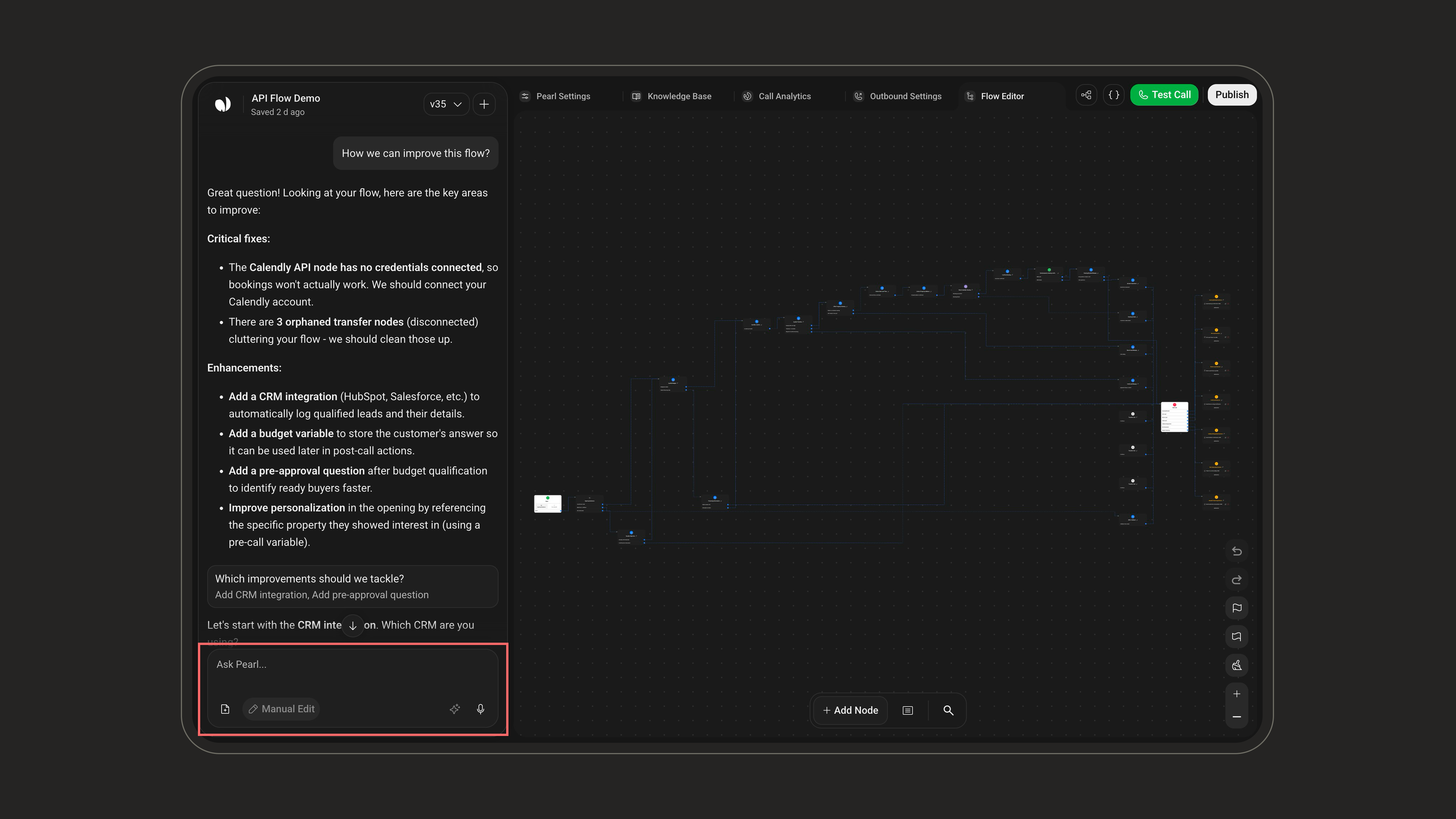This screenshot has width=1456, height=819.
Task: Click the scroll-to-bottom arrow in chat
Action: (353, 626)
